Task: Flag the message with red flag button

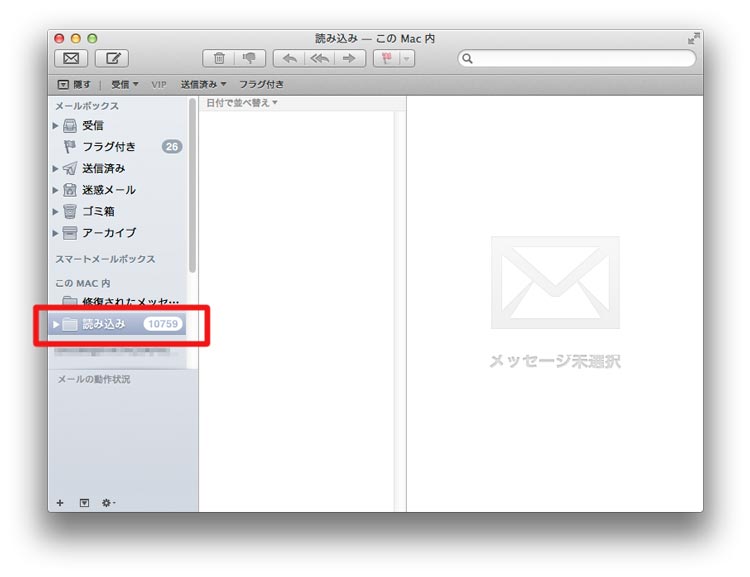Action: (x=386, y=58)
